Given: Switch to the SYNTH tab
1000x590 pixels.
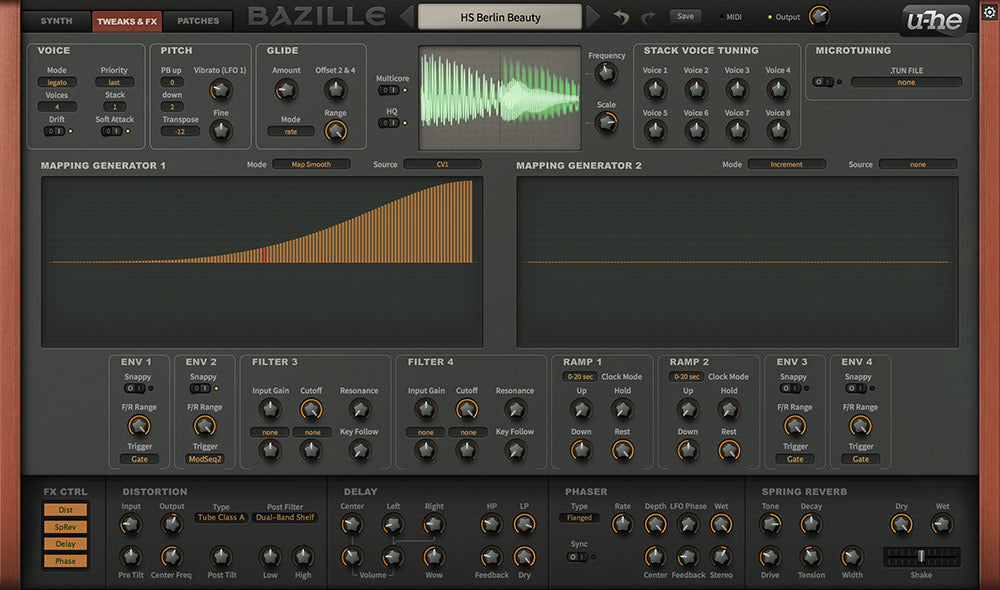Looking at the screenshot, I should click(x=56, y=21).
